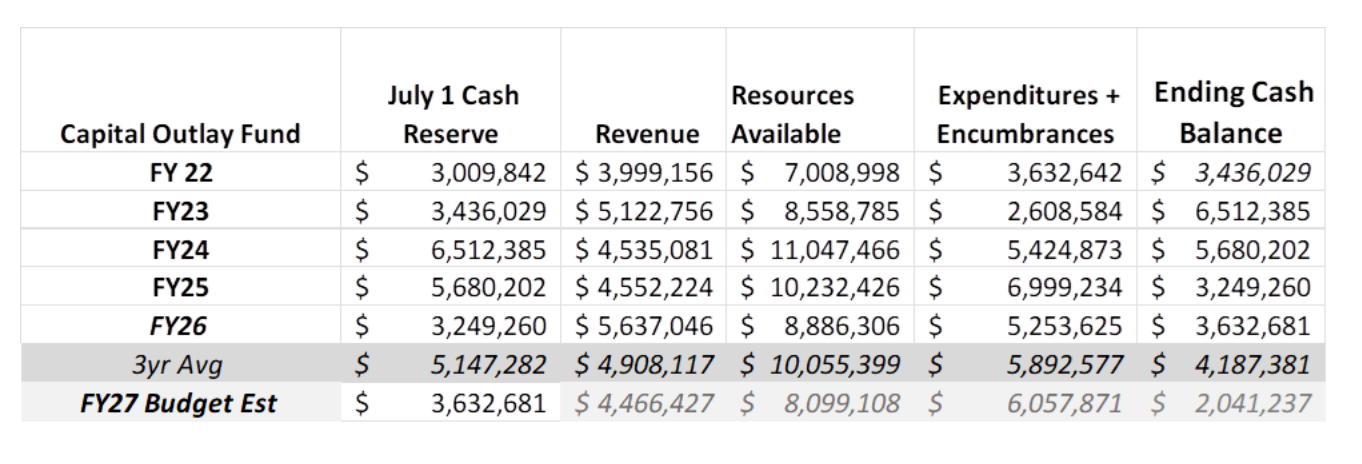The height and width of the screenshot is (464, 1362).
Task: Click the 'Revenue' column header
Action: coord(647,134)
